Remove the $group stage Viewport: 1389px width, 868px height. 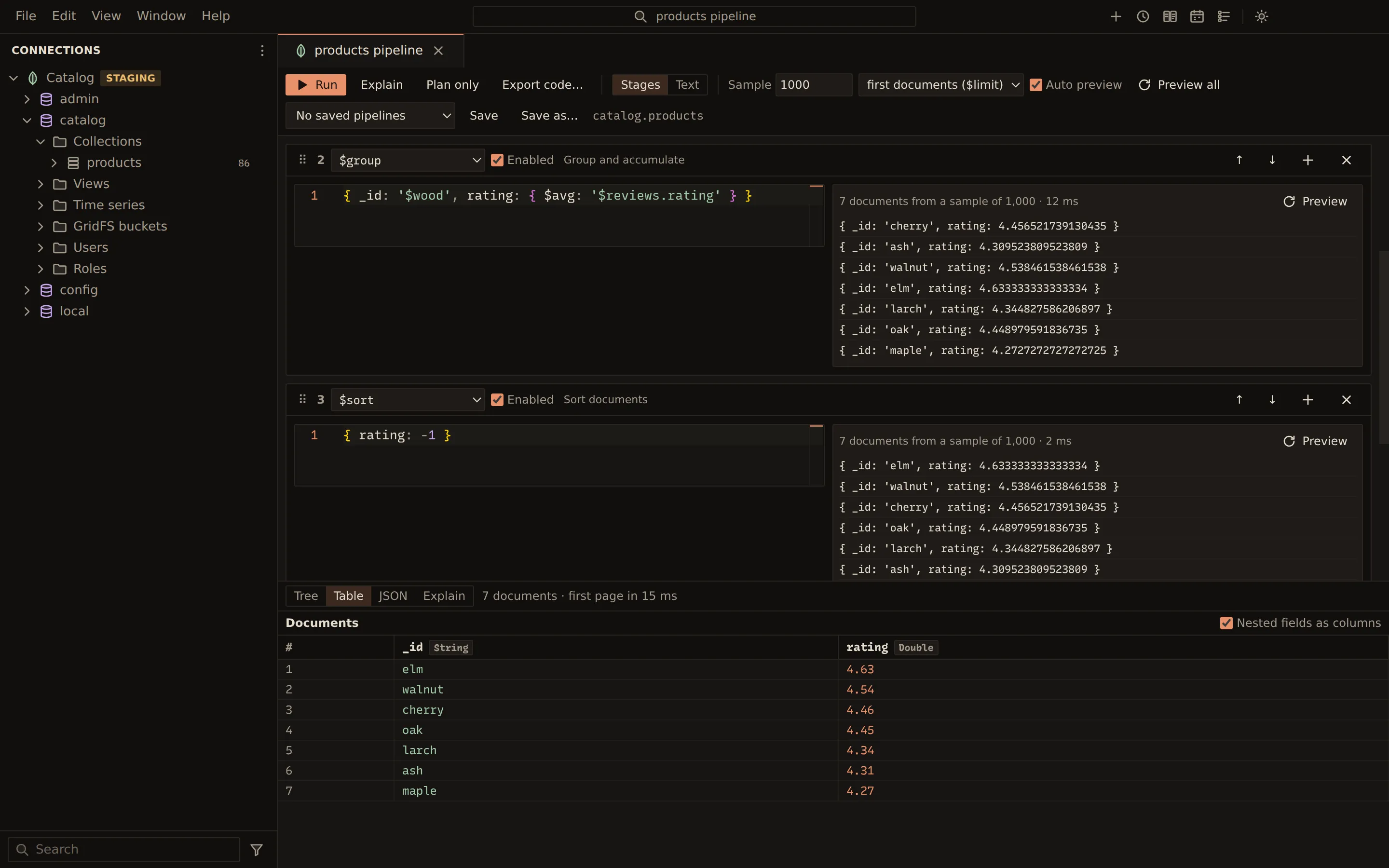(1347, 160)
